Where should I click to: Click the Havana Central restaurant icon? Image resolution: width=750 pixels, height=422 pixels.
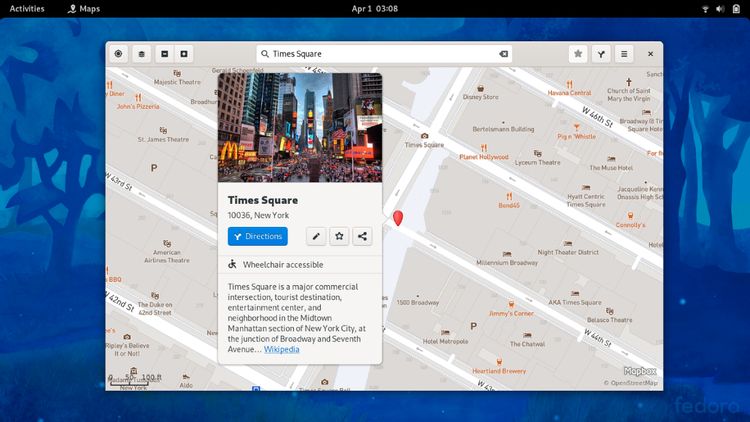coord(569,85)
